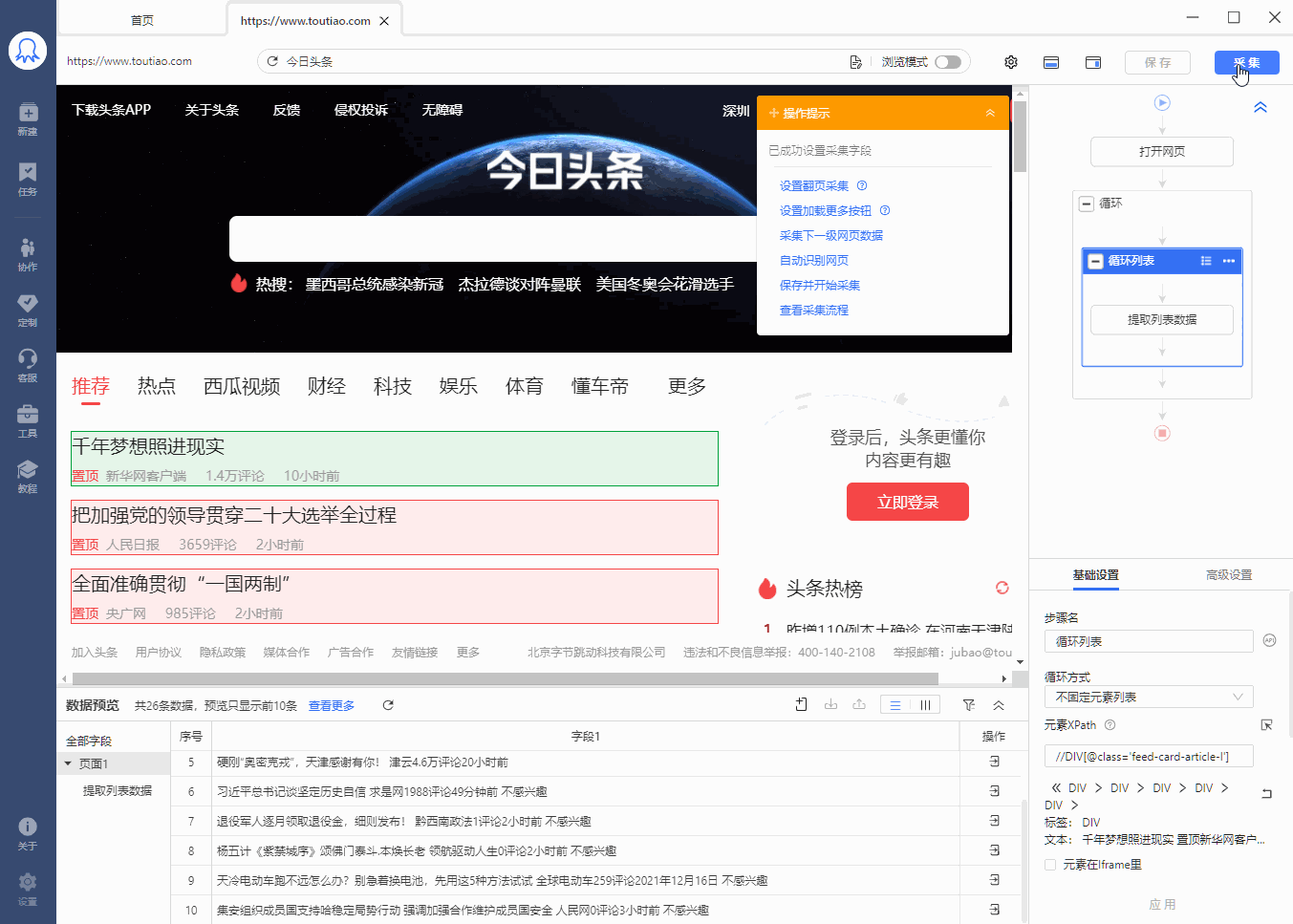Refresh the data preview
This screenshot has width=1293, height=924.
point(388,705)
